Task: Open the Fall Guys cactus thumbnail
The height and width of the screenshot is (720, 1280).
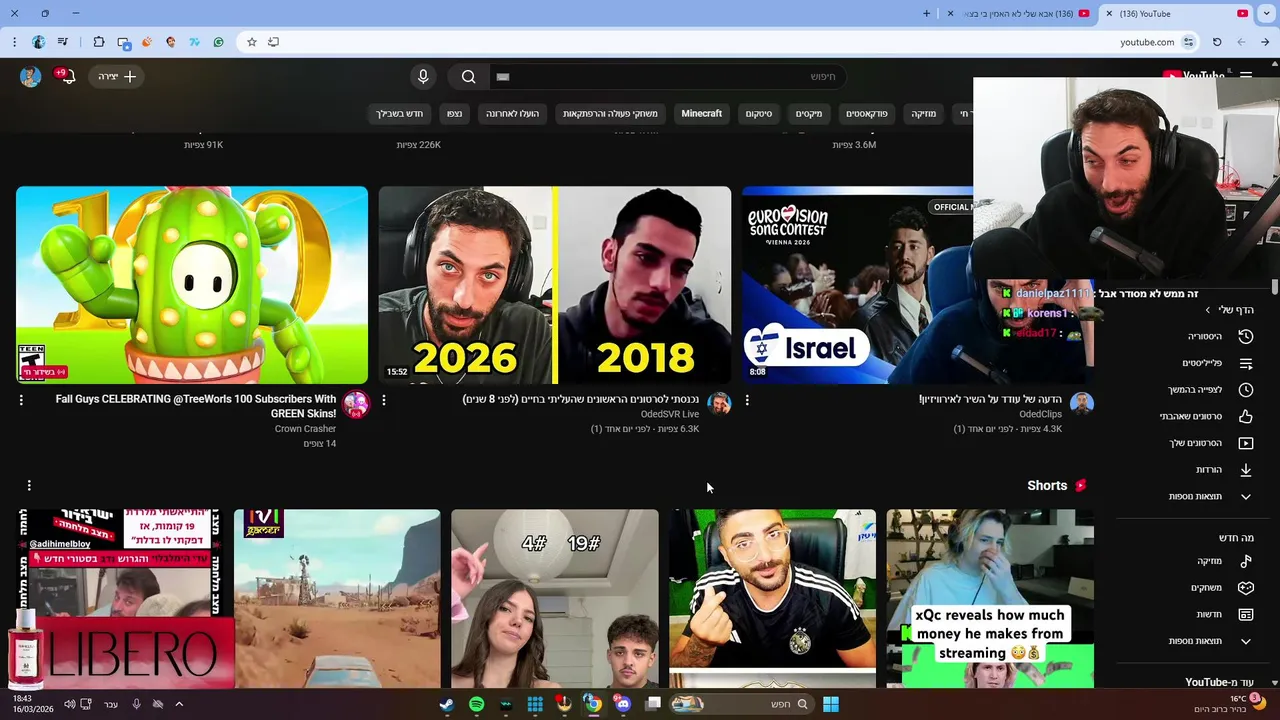Action: (x=192, y=285)
